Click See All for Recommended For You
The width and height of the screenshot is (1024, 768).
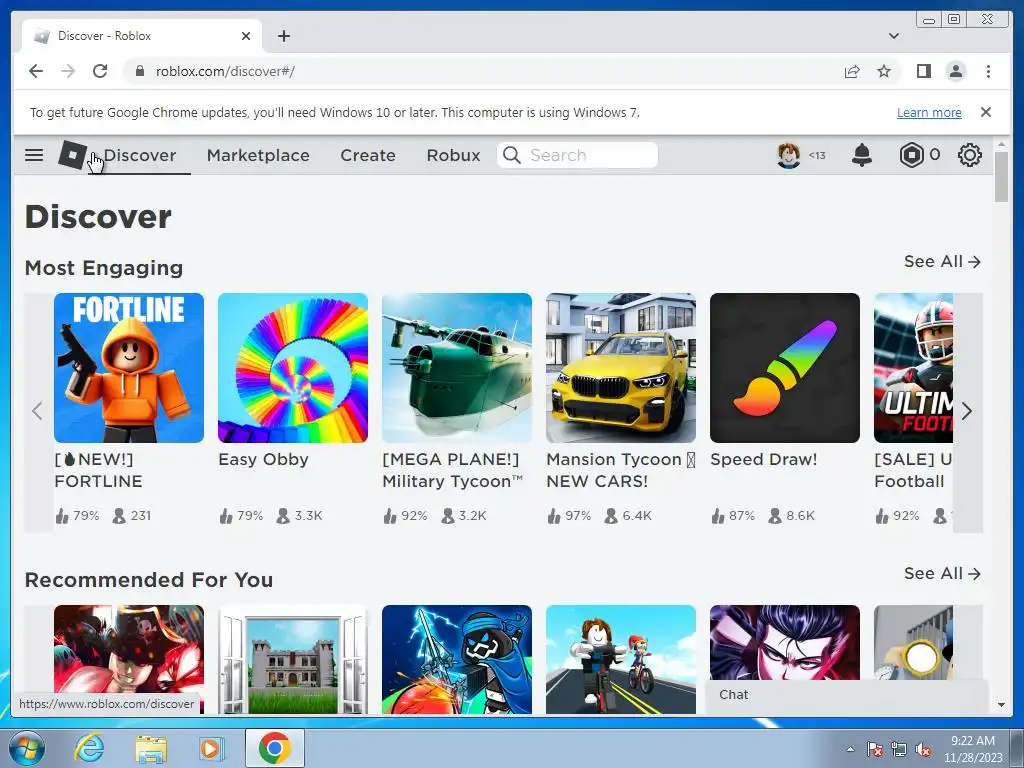pyautogui.click(x=942, y=573)
